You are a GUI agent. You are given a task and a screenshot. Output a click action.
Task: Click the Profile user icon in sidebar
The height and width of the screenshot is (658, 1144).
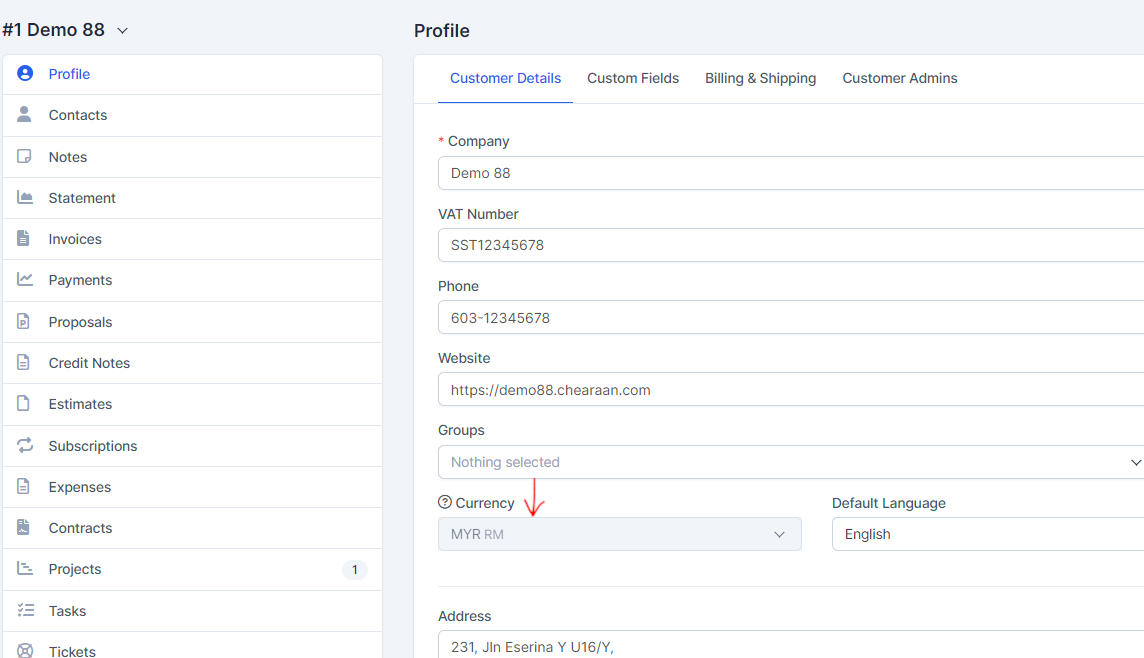(25, 74)
